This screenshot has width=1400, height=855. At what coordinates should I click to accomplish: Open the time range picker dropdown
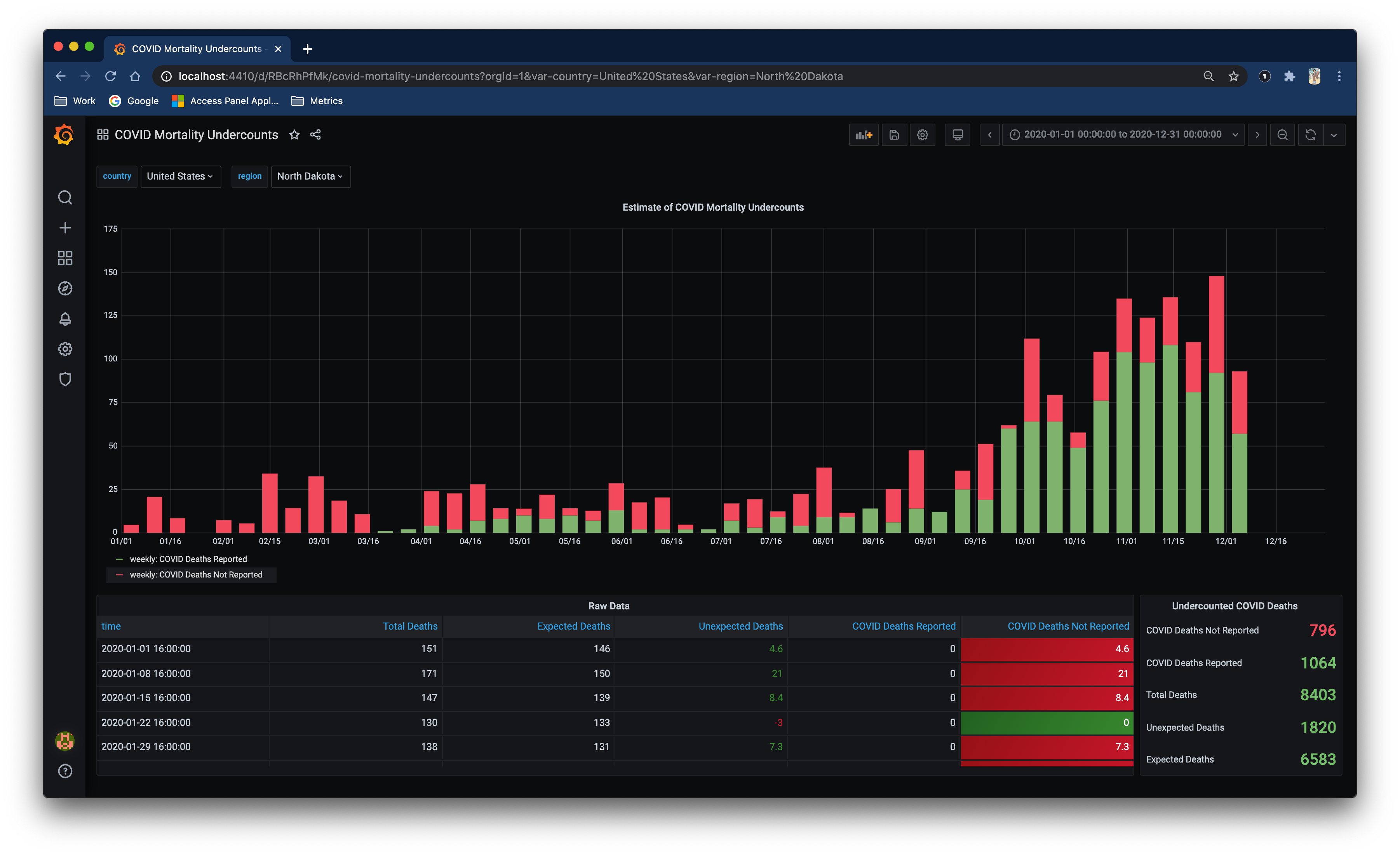click(x=1123, y=135)
